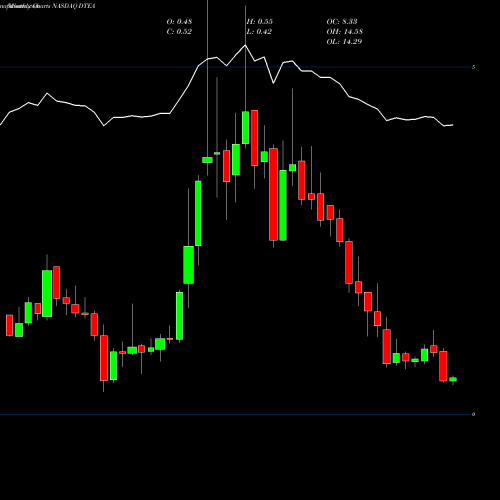Select the "OH: 14.58" reading

(x=344, y=31)
